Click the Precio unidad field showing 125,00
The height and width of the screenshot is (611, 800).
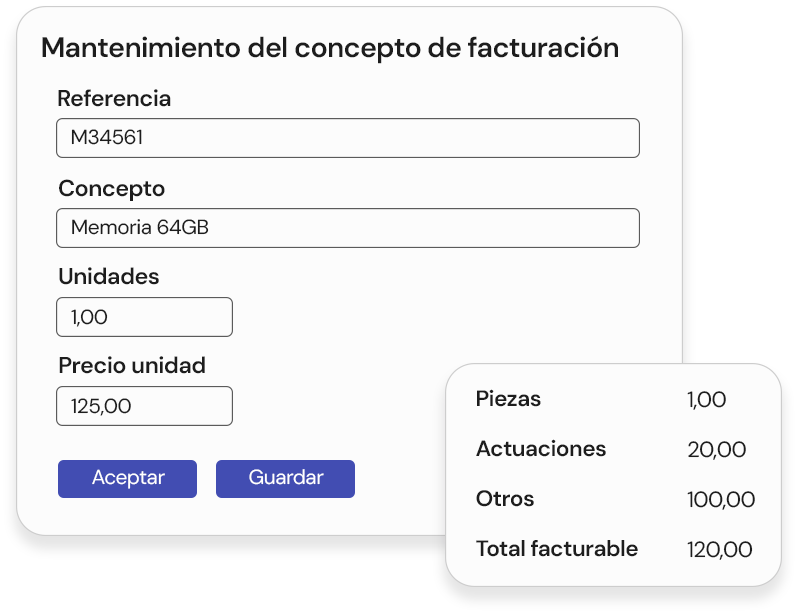(x=144, y=405)
